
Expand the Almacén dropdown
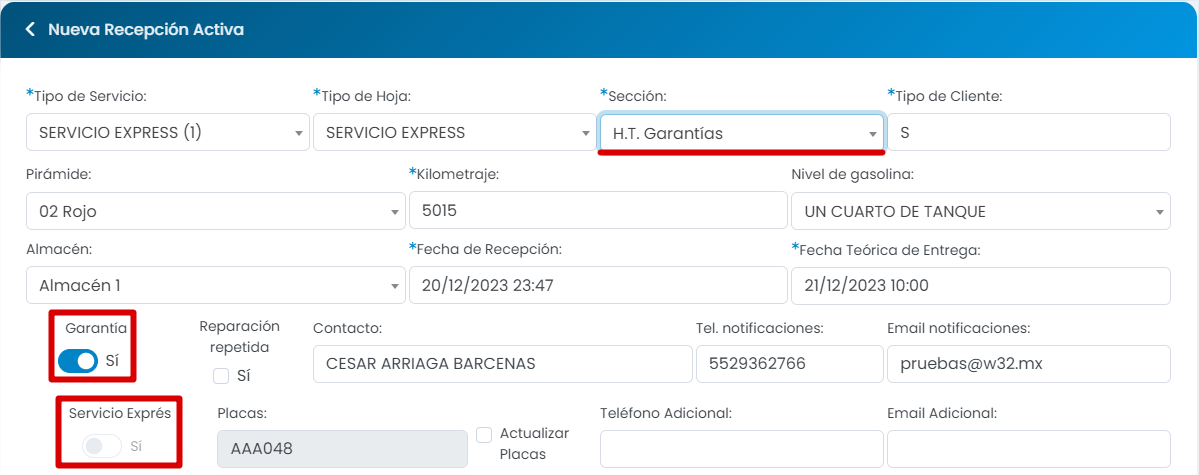click(x=216, y=286)
